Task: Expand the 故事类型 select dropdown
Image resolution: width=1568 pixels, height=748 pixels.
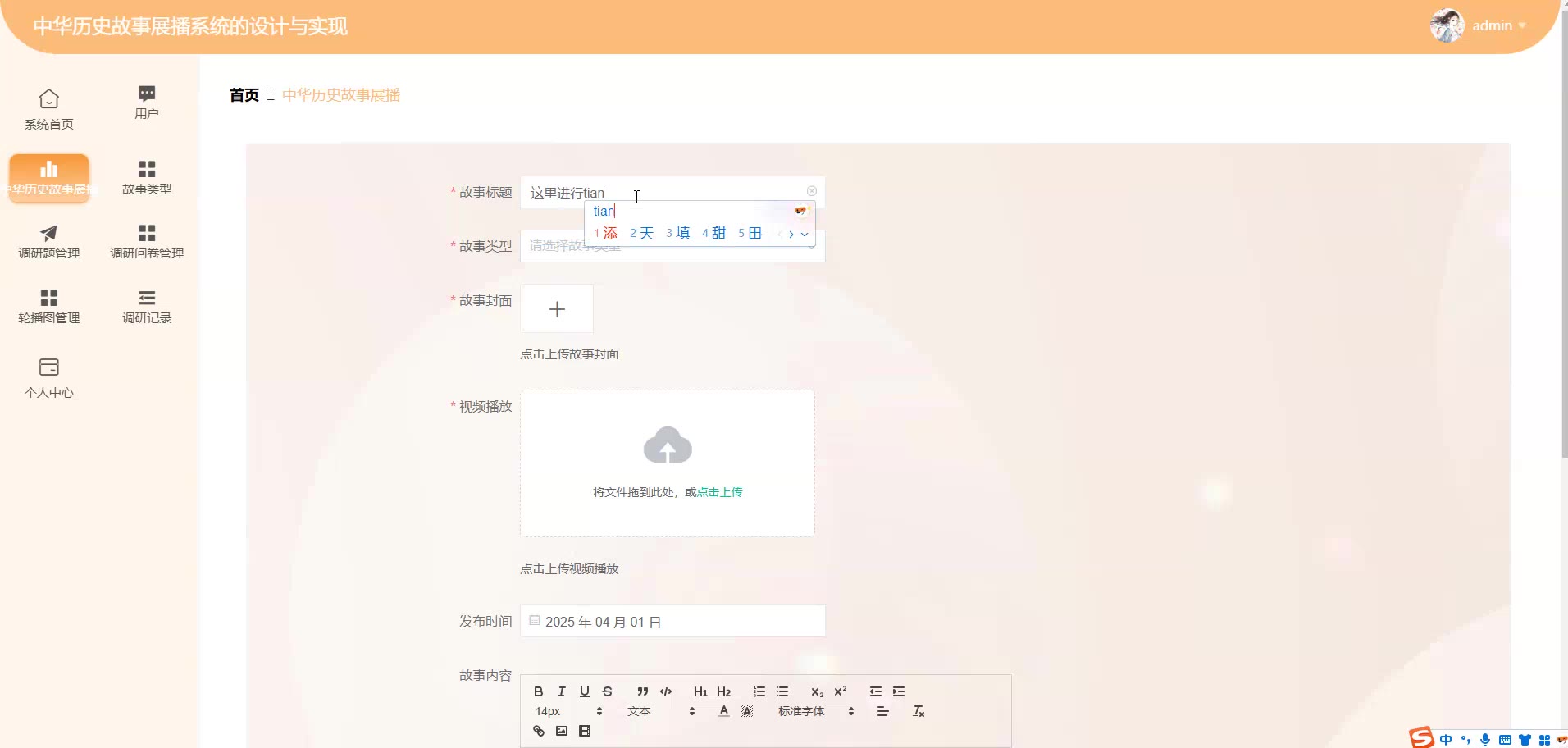Action: (x=672, y=246)
